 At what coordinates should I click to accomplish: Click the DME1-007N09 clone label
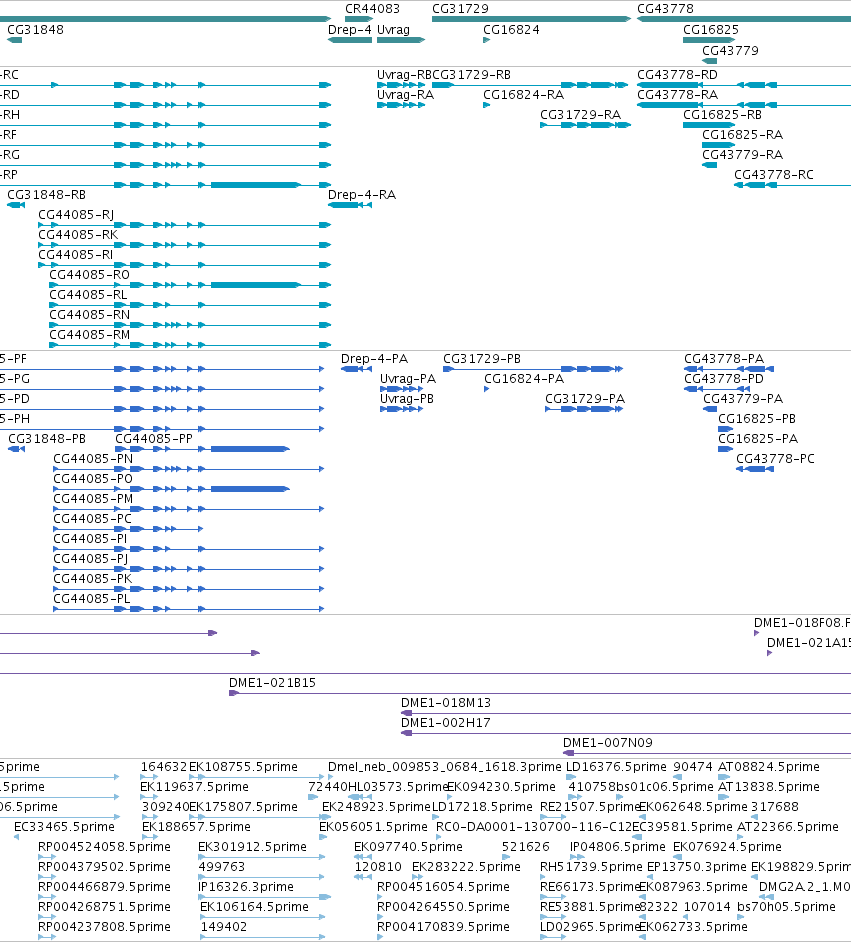[608, 743]
